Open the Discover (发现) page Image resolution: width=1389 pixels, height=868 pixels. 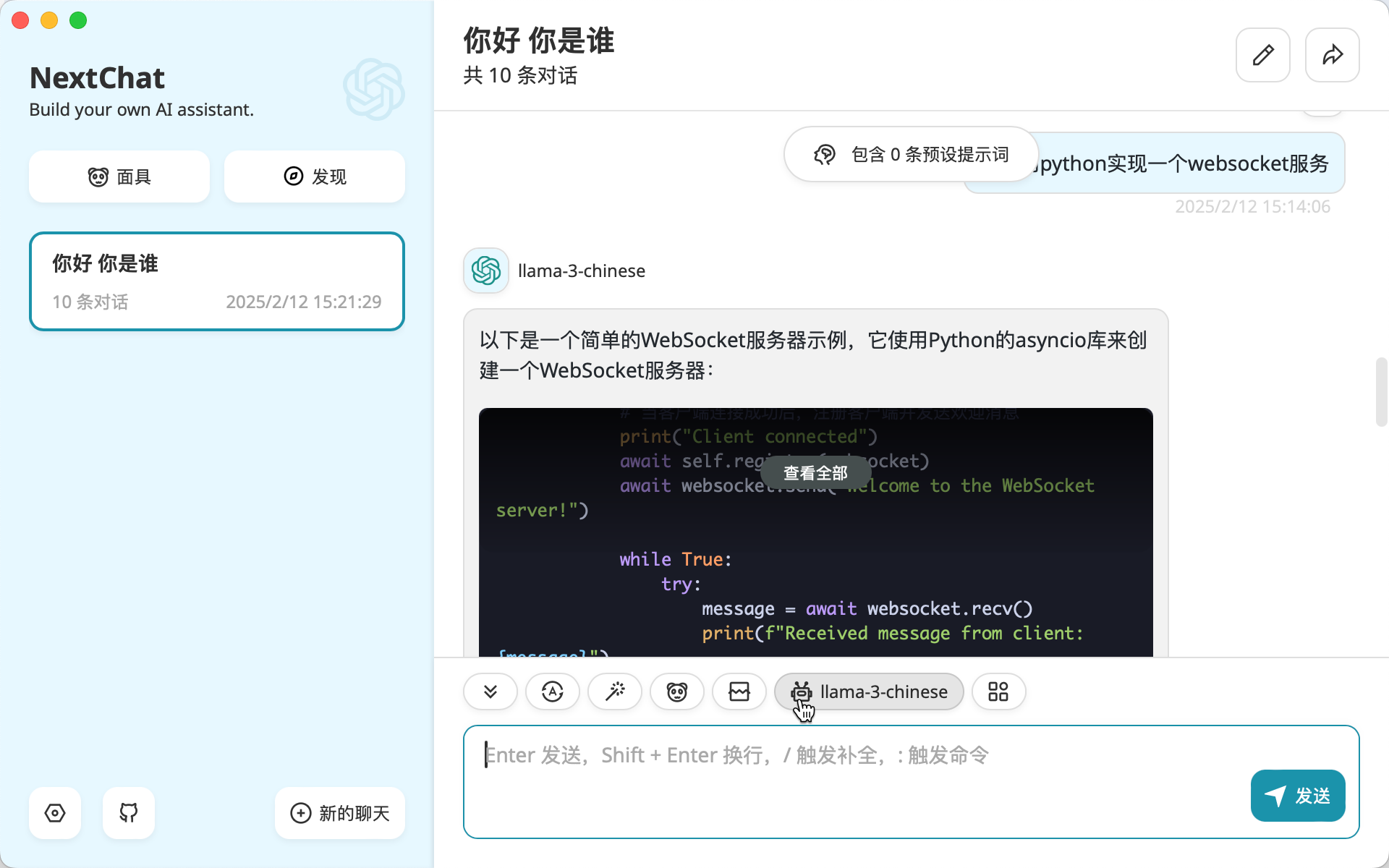click(315, 176)
